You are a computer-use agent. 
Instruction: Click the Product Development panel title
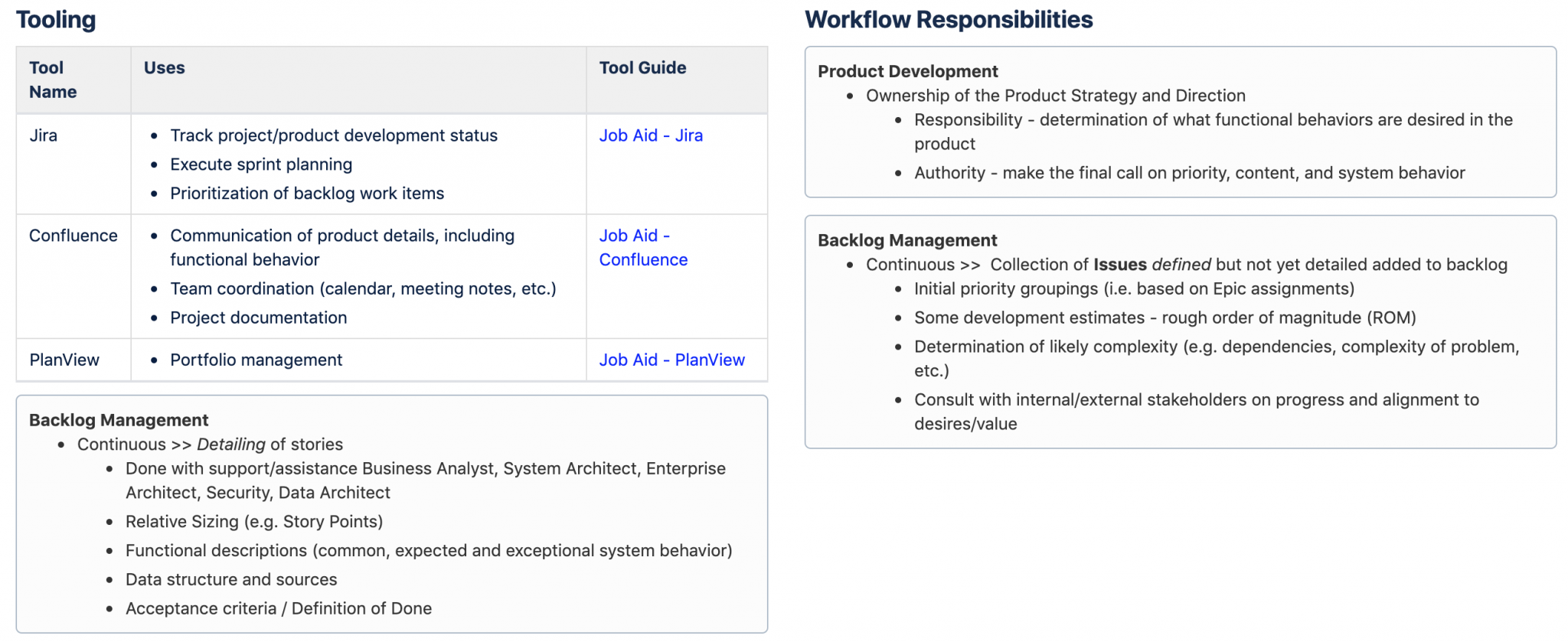(907, 71)
